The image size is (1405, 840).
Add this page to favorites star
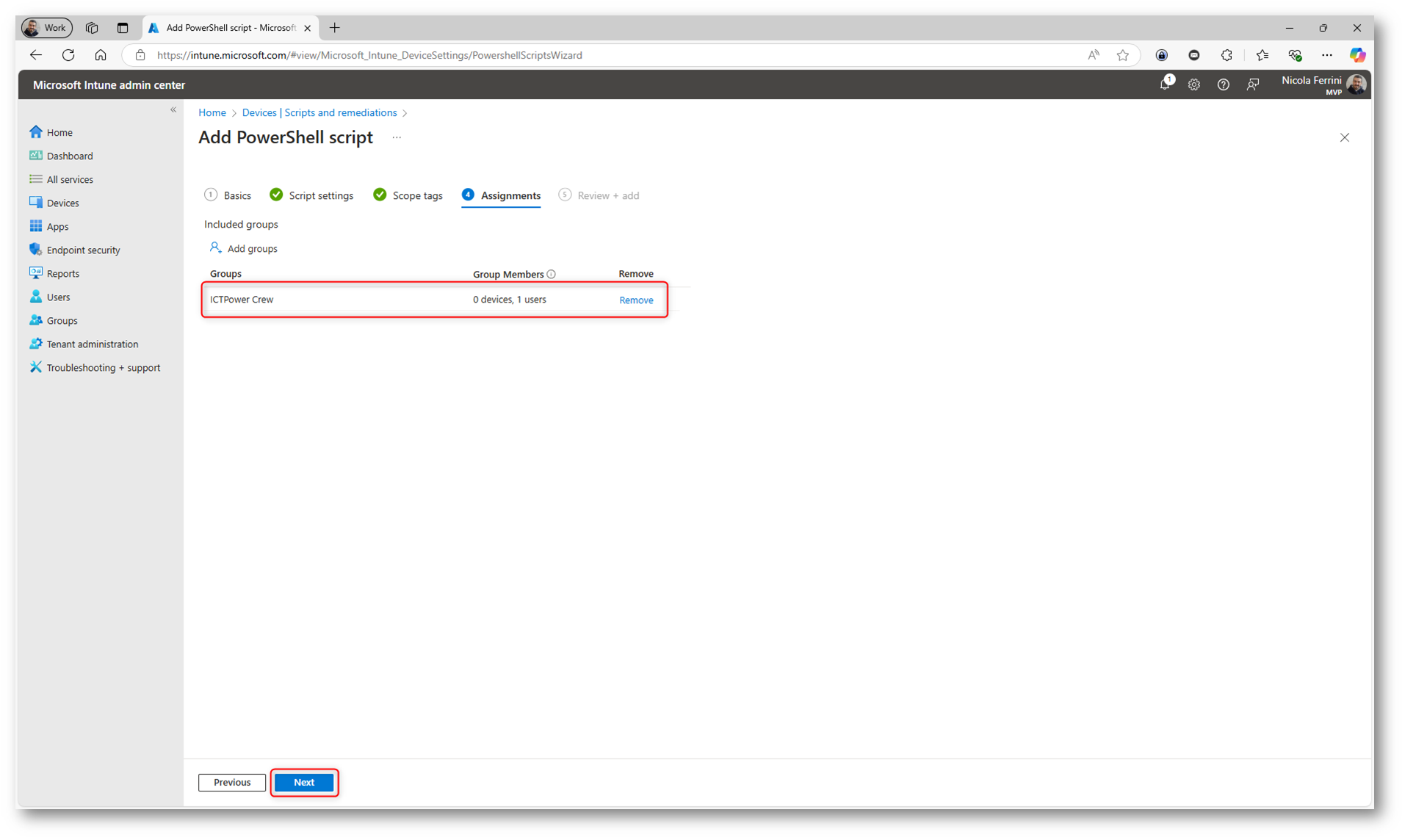click(1123, 55)
